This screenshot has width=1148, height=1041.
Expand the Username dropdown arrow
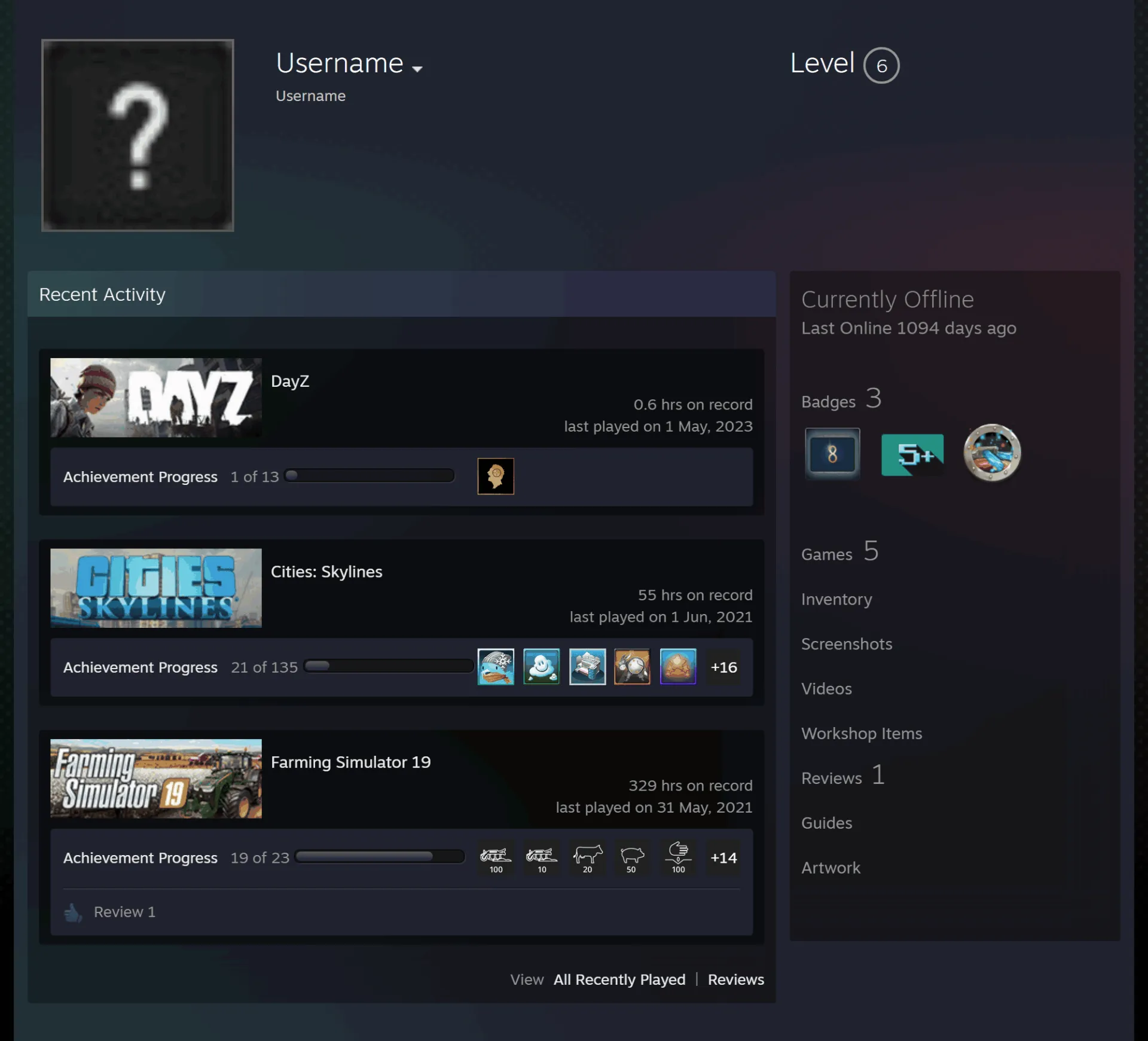pos(417,69)
